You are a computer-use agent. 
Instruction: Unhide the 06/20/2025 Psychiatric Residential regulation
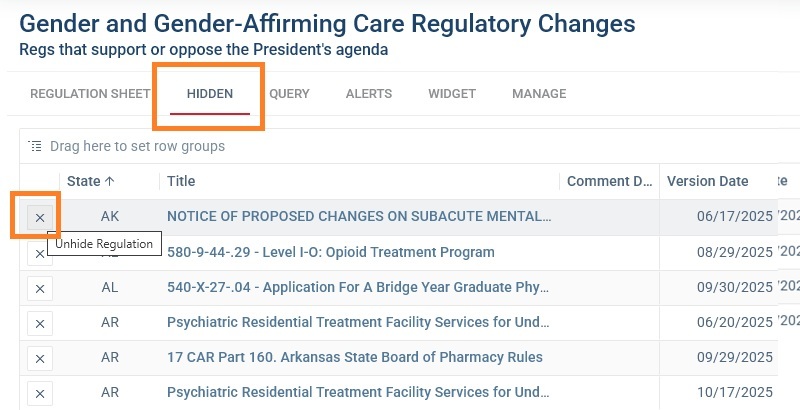coord(40,323)
